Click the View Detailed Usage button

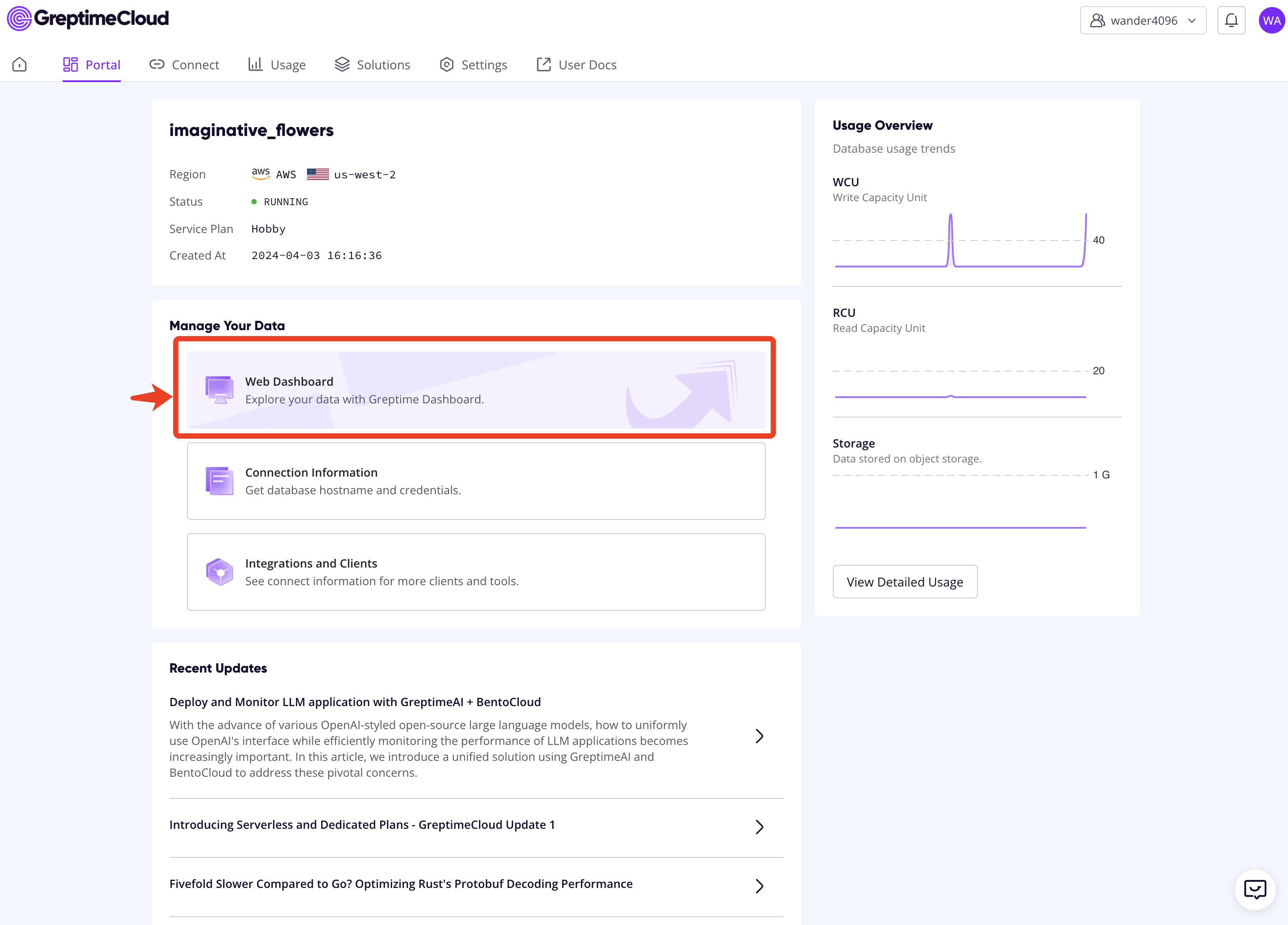[904, 581]
